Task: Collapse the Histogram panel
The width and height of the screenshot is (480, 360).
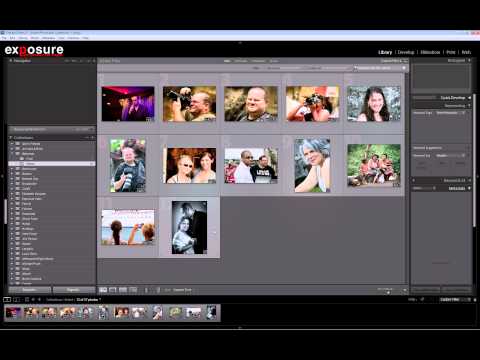Action: [469, 60]
